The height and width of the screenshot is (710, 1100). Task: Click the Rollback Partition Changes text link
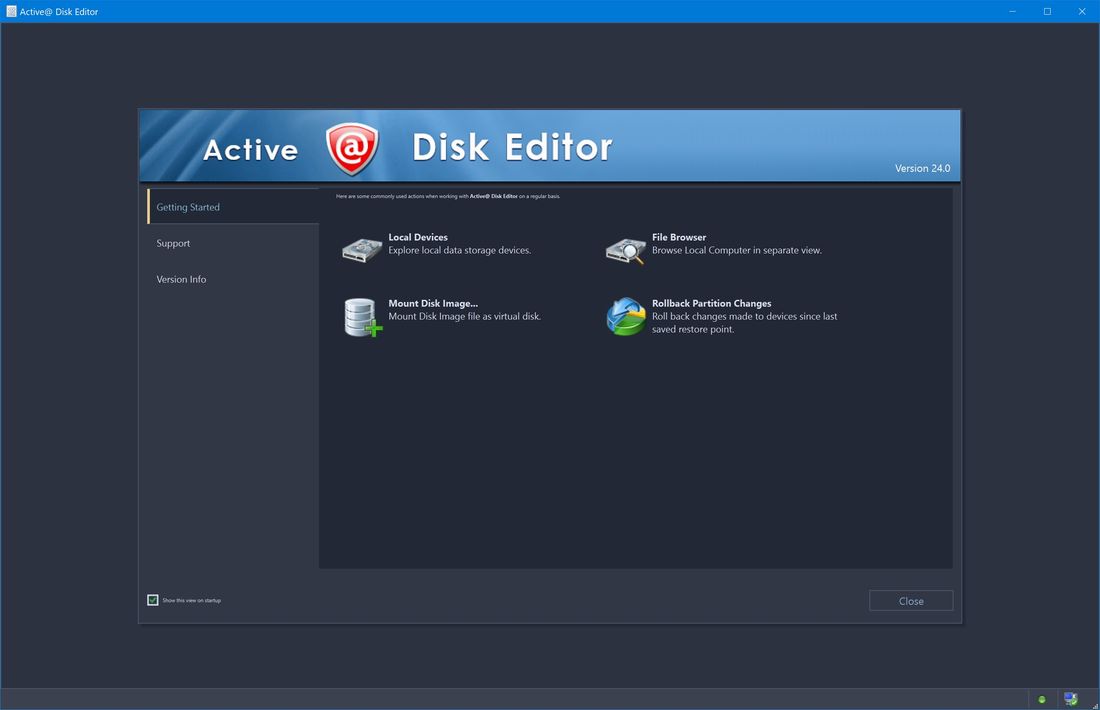711,303
